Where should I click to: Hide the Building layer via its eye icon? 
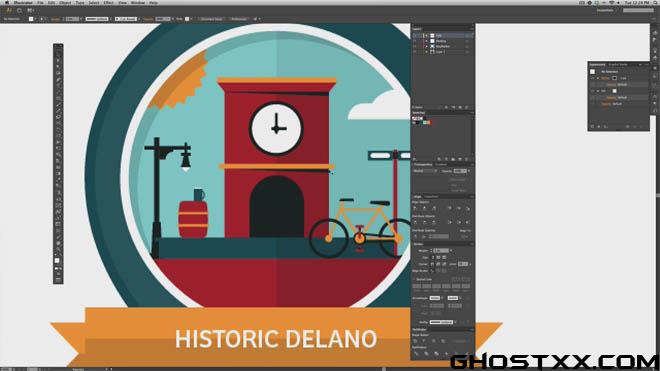[x=415, y=41]
